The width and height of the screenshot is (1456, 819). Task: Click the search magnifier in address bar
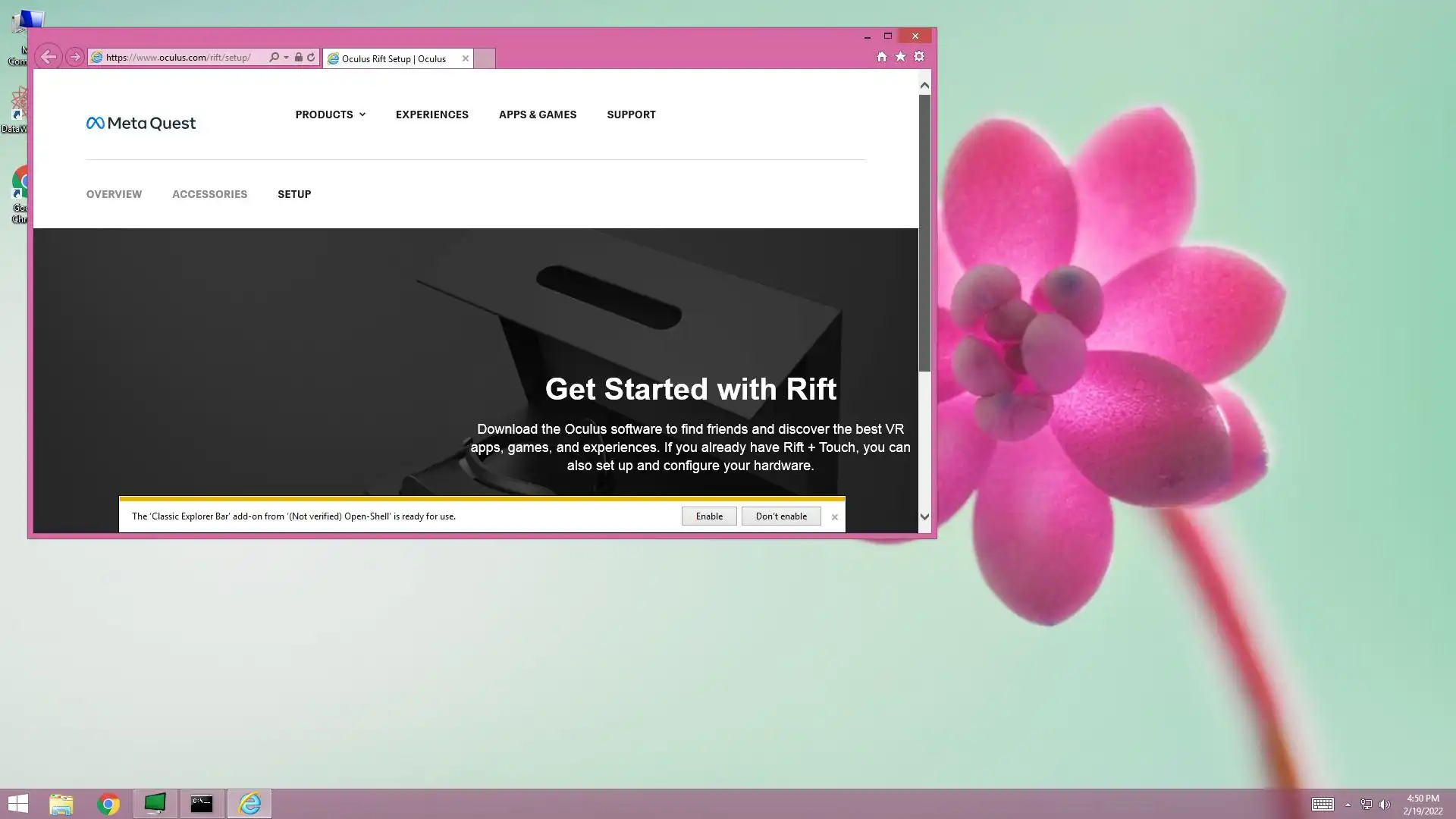coord(274,58)
